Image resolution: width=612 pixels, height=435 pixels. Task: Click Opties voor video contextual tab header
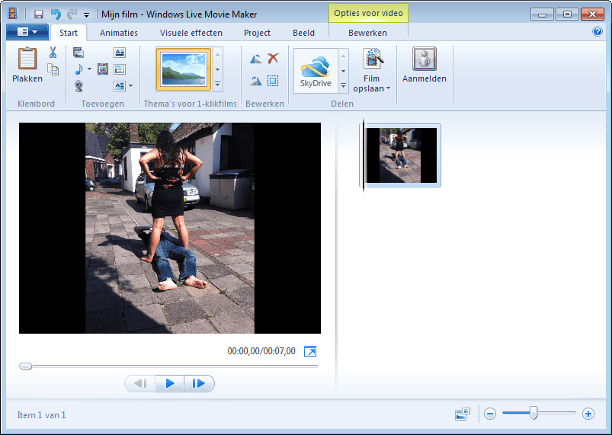coord(368,13)
